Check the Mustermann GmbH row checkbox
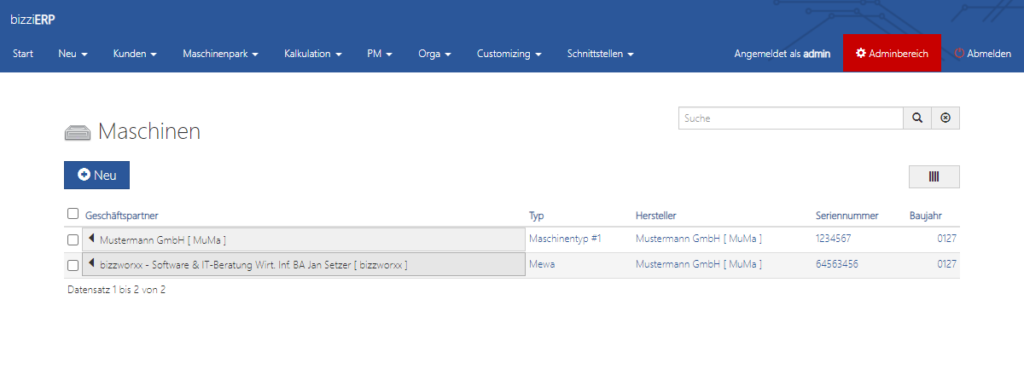This screenshot has height=369, width=1024. [73, 240]
